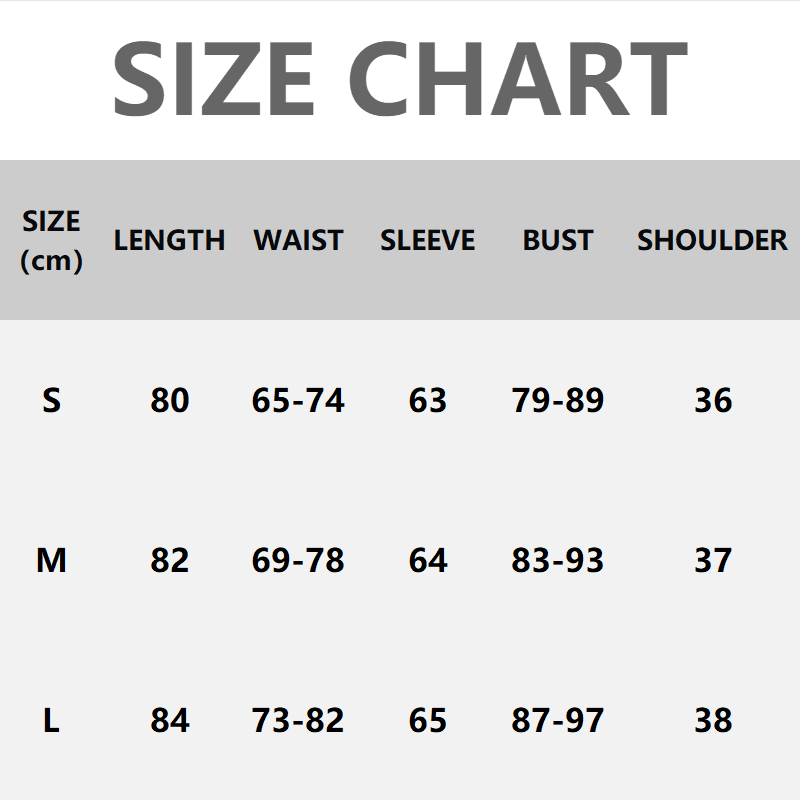Click the SIZE CHART title
The image size is (800, 800).
400,80
